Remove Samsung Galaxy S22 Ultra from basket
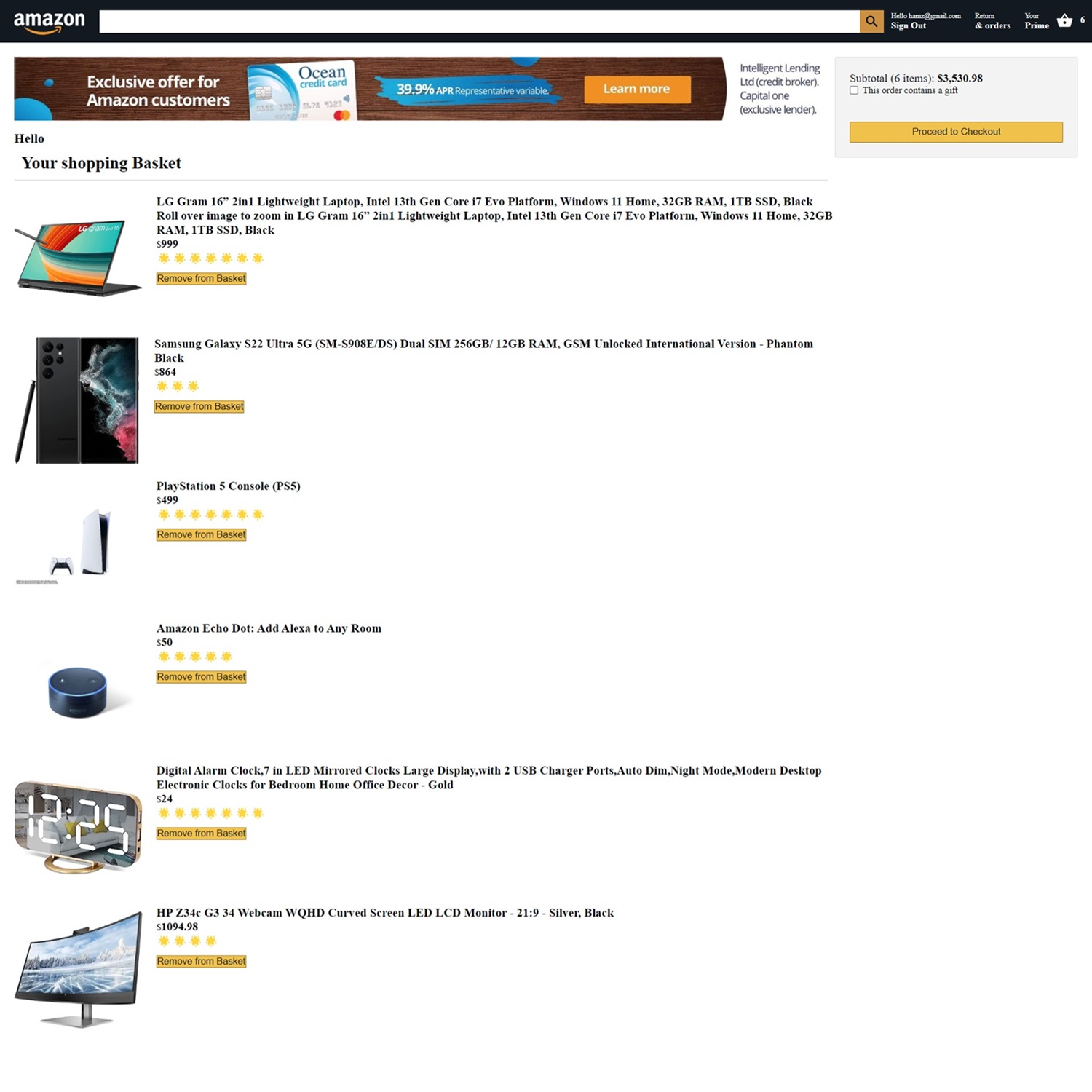1092x1092 pixels. (199, 407)
